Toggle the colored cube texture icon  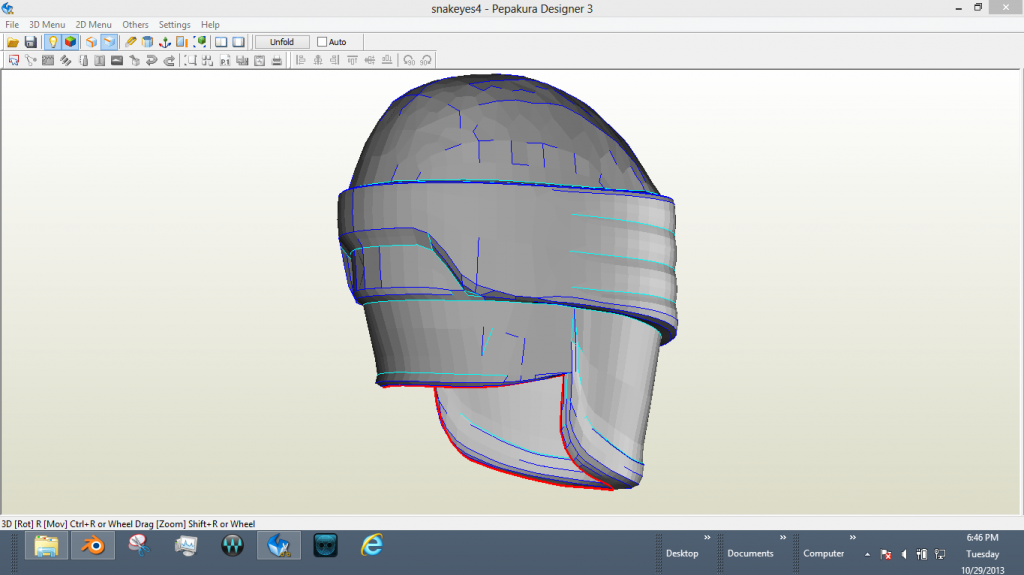coord(70,42)
